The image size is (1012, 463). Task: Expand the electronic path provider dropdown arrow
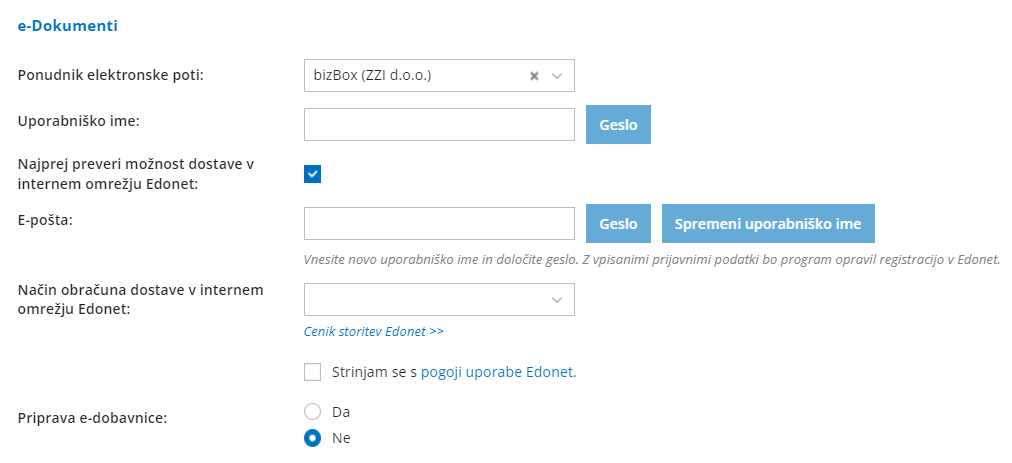pos(557,75)
